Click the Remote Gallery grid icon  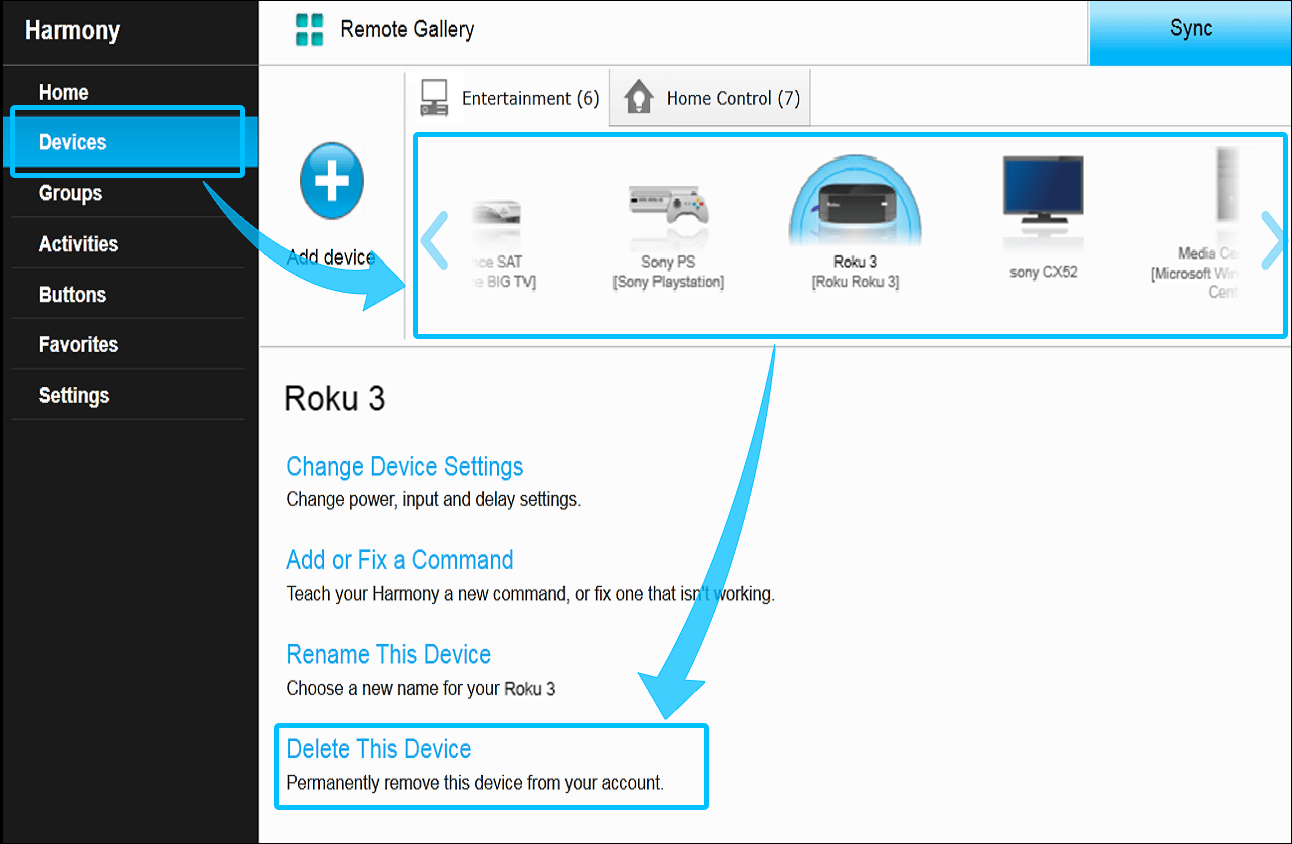pos(310,30)
